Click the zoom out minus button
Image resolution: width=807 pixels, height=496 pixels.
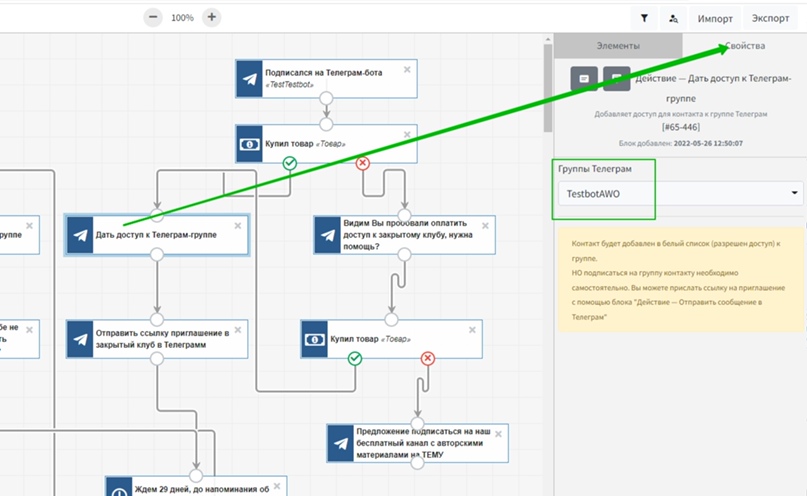tap(152, 17)
